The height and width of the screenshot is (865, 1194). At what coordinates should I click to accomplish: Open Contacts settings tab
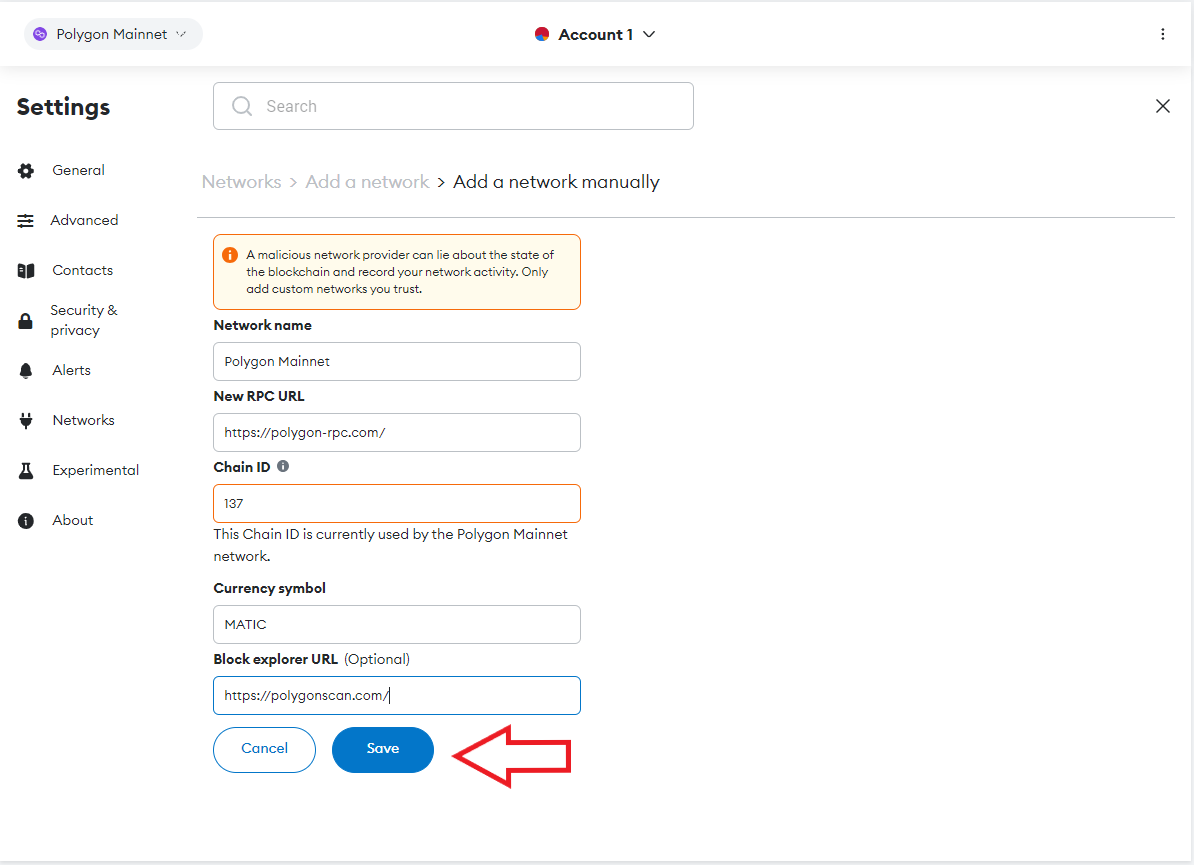(82, 270)
